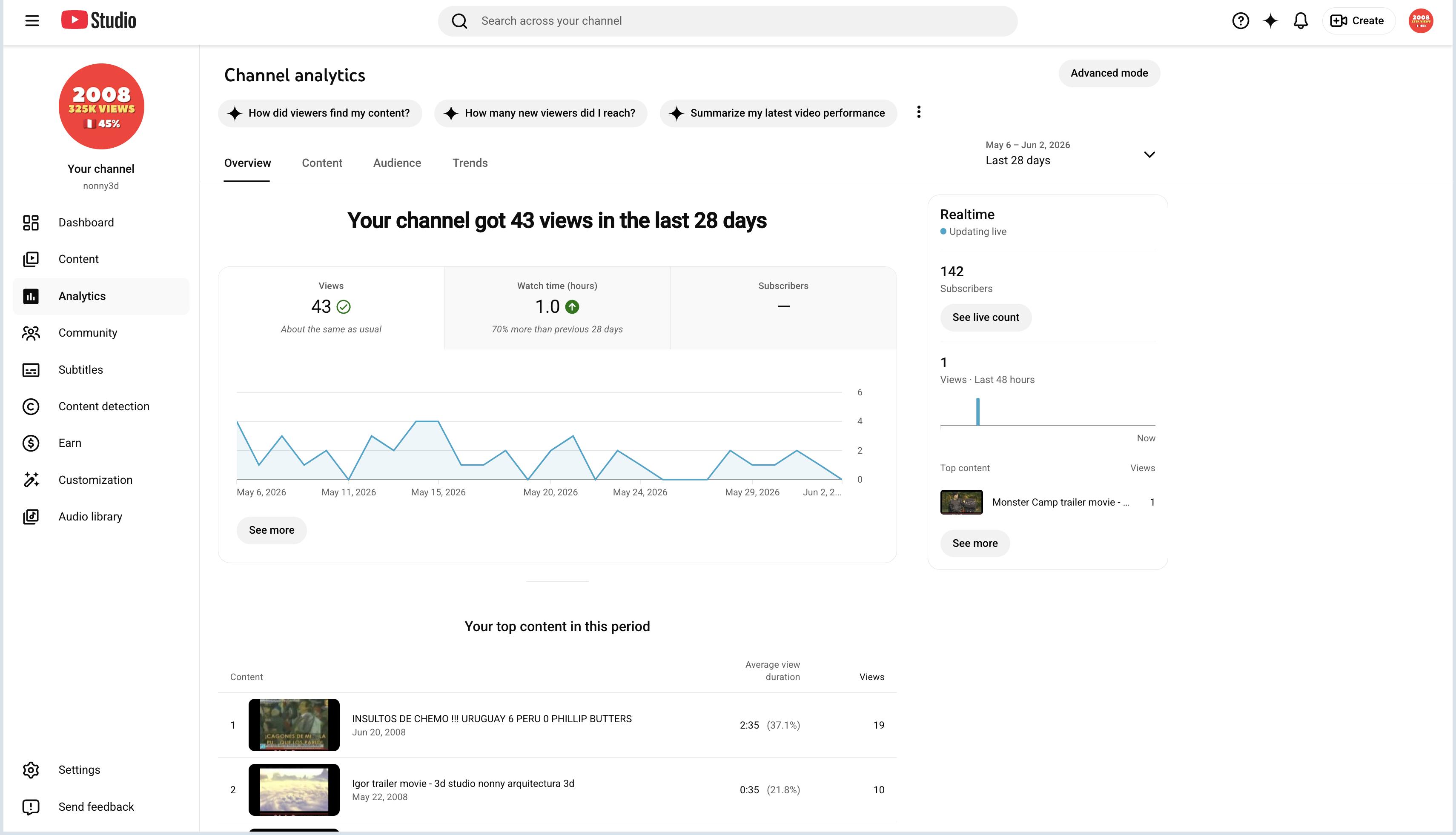The height and width of the screenshot is (835, 1456).
Task: Click the Monster Camp trailer movie title
Action: [x=1060, y=502]
